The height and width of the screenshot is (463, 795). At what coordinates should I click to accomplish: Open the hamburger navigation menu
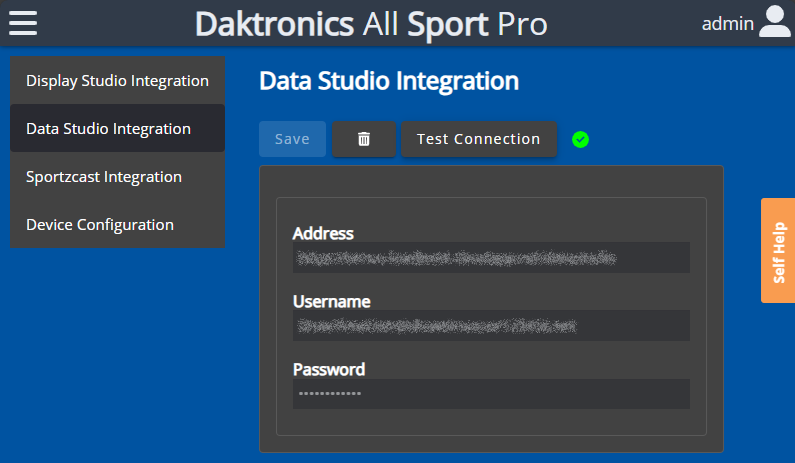23,22
